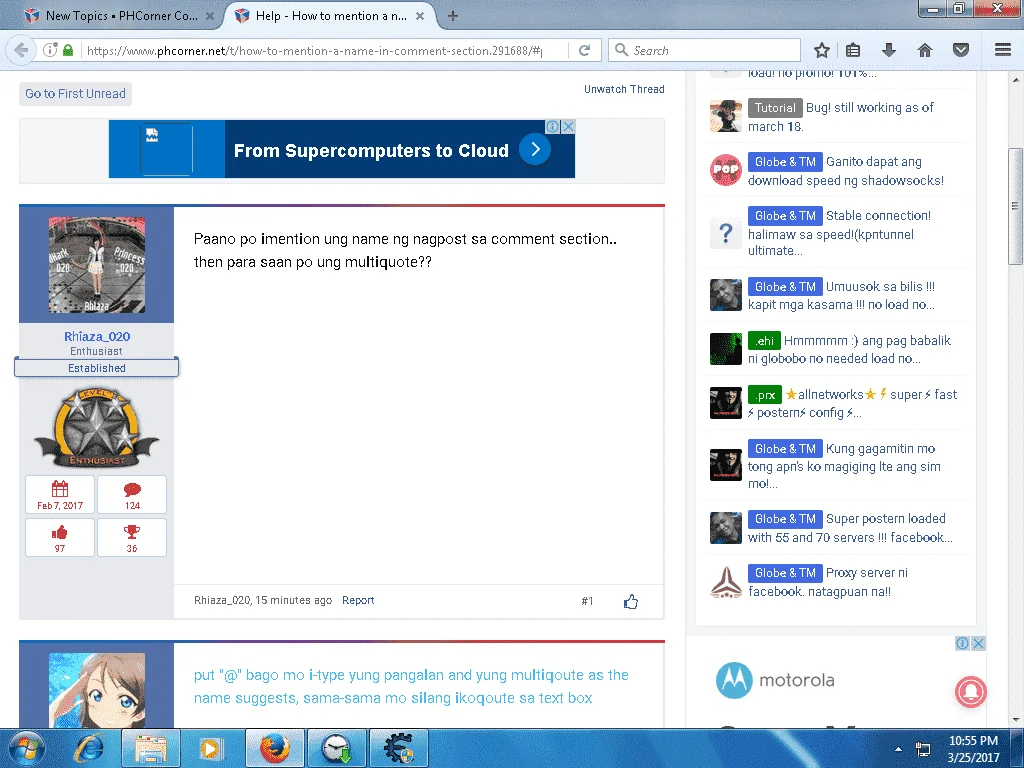Click scrollbar down arrow
The width and height of the screenshot is (1024, 768).
click(1016, 720)
